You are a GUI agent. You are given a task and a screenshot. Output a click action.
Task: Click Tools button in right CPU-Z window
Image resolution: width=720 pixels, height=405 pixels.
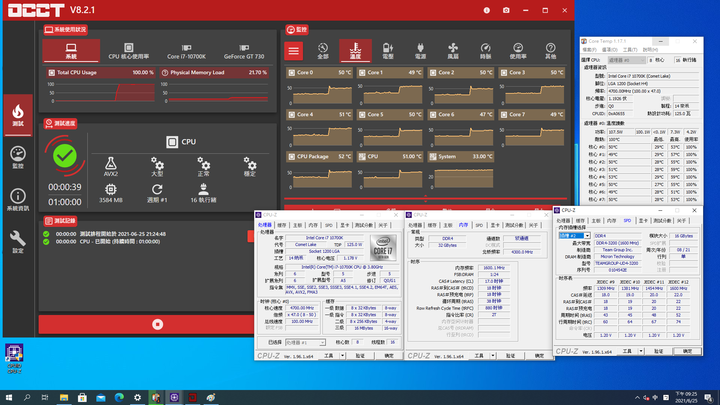(x=627, y=351)
